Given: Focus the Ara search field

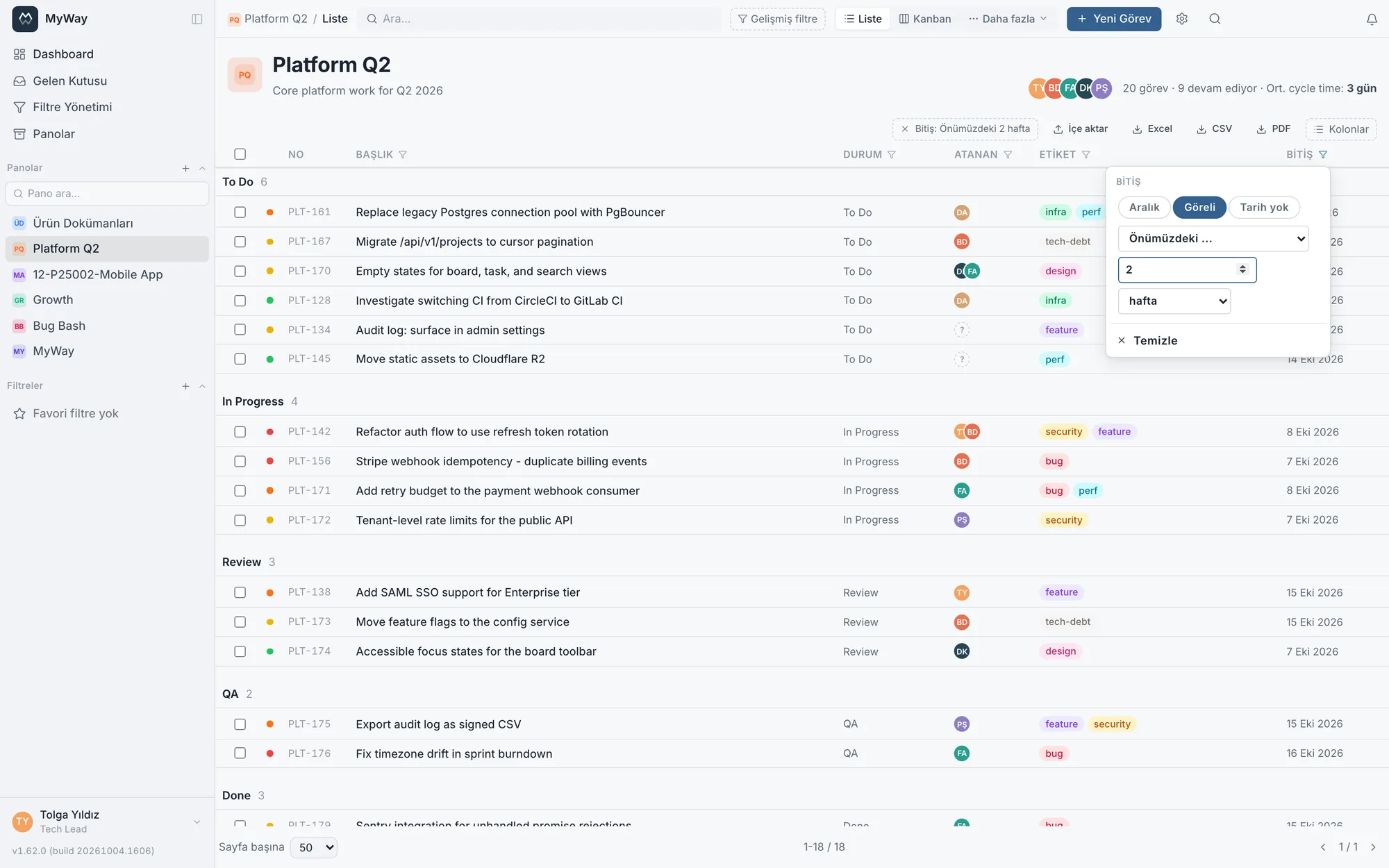Looking at the screenshot, I should point(539,19).
